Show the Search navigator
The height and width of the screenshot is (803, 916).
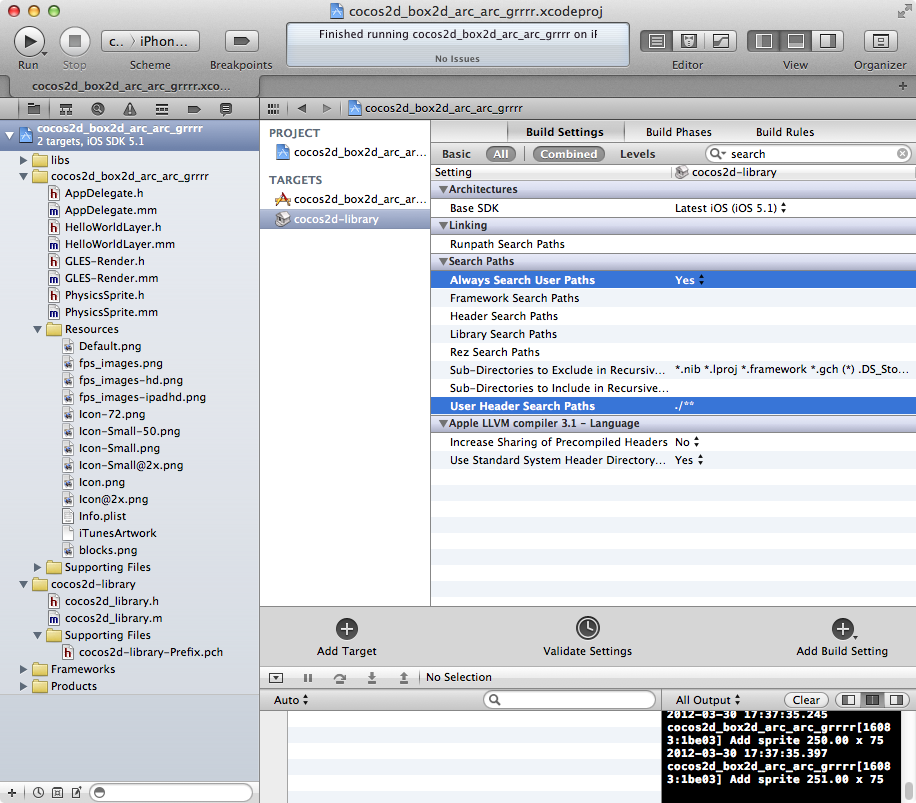(98, 109)
